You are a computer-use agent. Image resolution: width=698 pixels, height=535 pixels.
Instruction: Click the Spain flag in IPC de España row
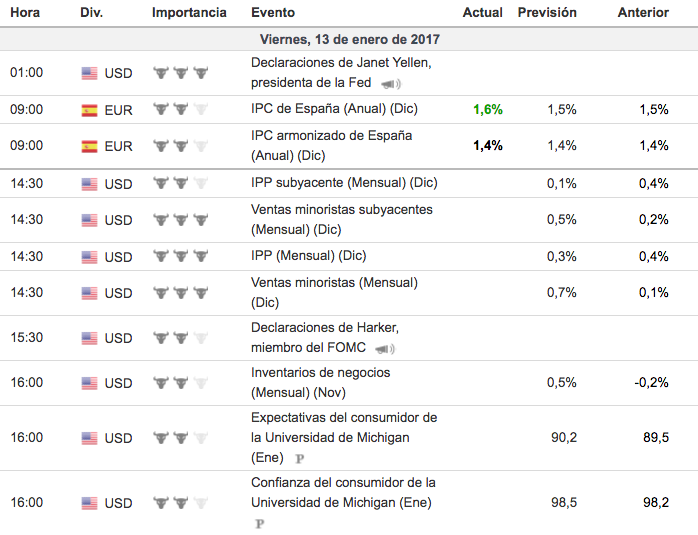point(89,110)
